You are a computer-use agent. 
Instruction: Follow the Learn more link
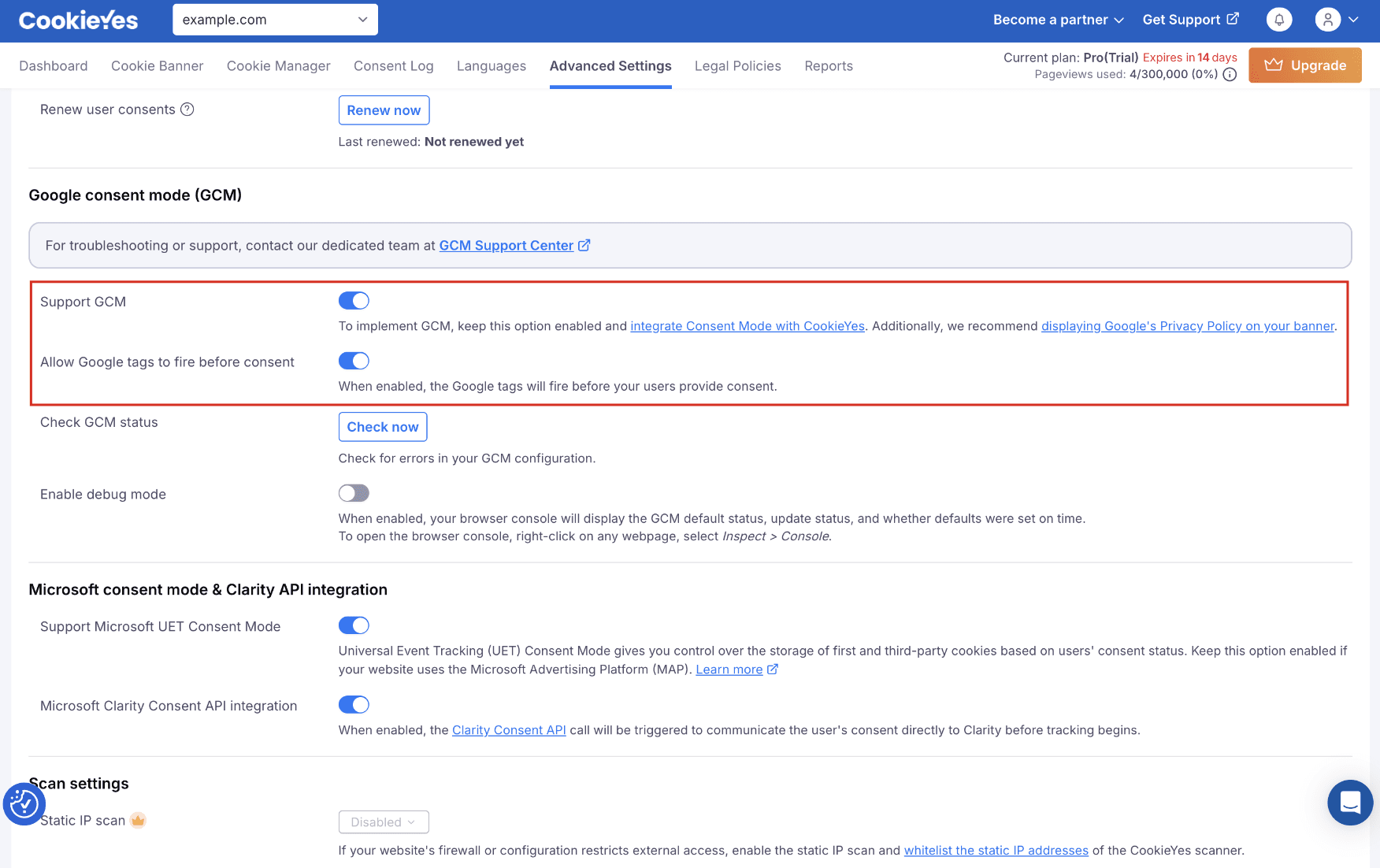pos(729,670)
